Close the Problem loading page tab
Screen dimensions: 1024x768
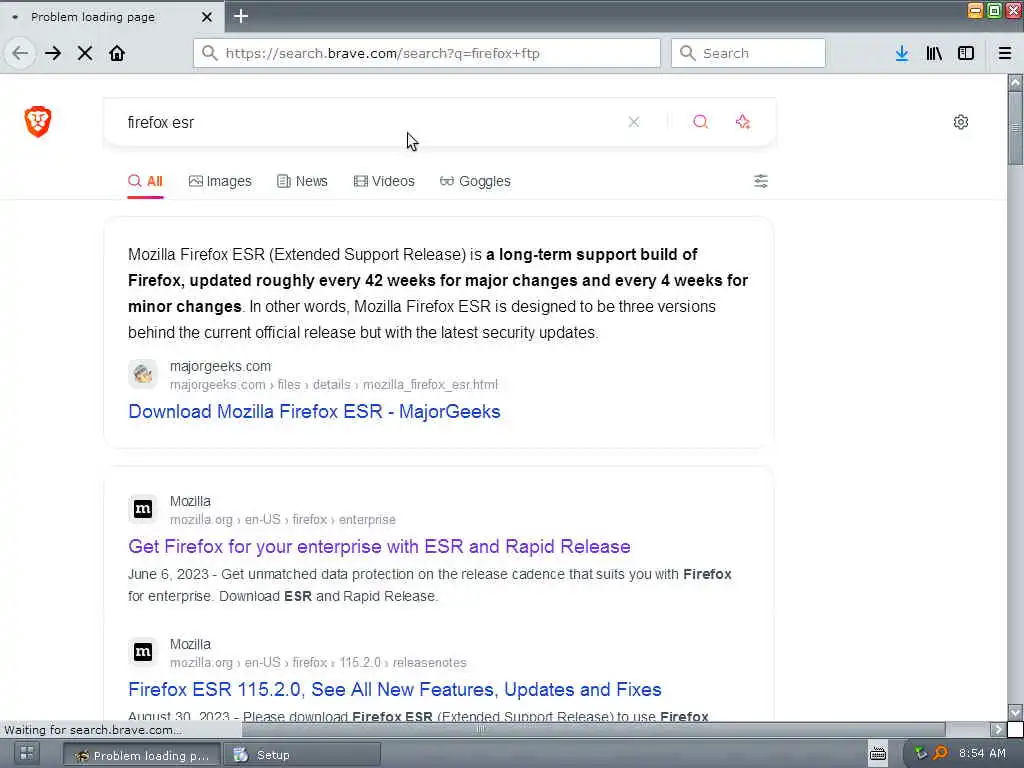coord(207,17)
